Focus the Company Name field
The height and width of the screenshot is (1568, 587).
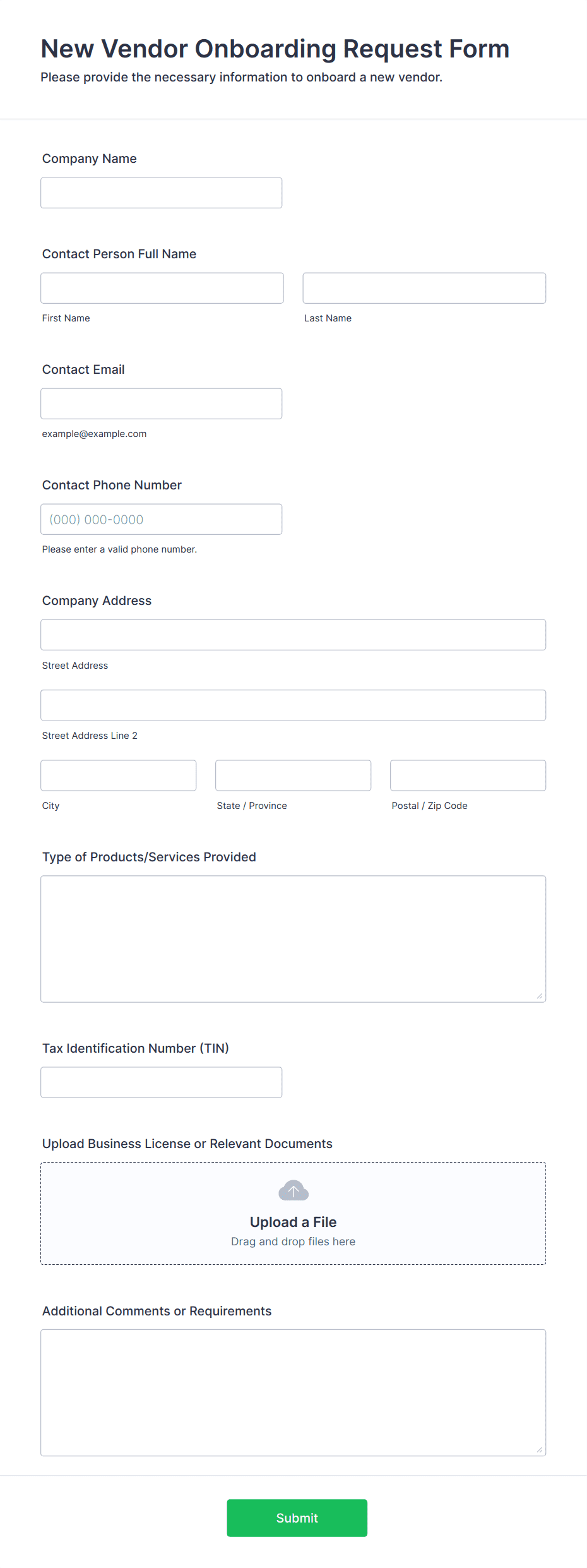click(x=162, y=193)
